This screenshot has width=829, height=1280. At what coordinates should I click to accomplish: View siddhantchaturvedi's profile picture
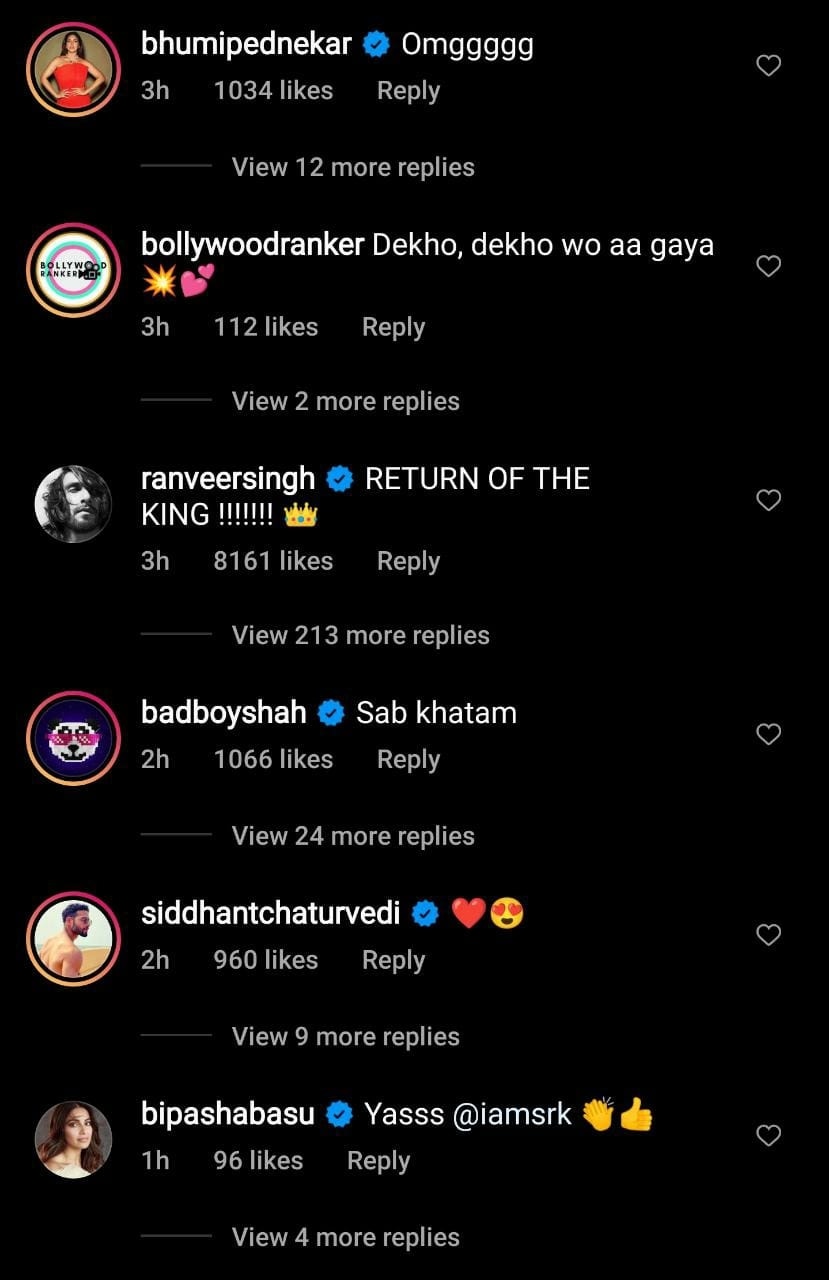[73, 940]
